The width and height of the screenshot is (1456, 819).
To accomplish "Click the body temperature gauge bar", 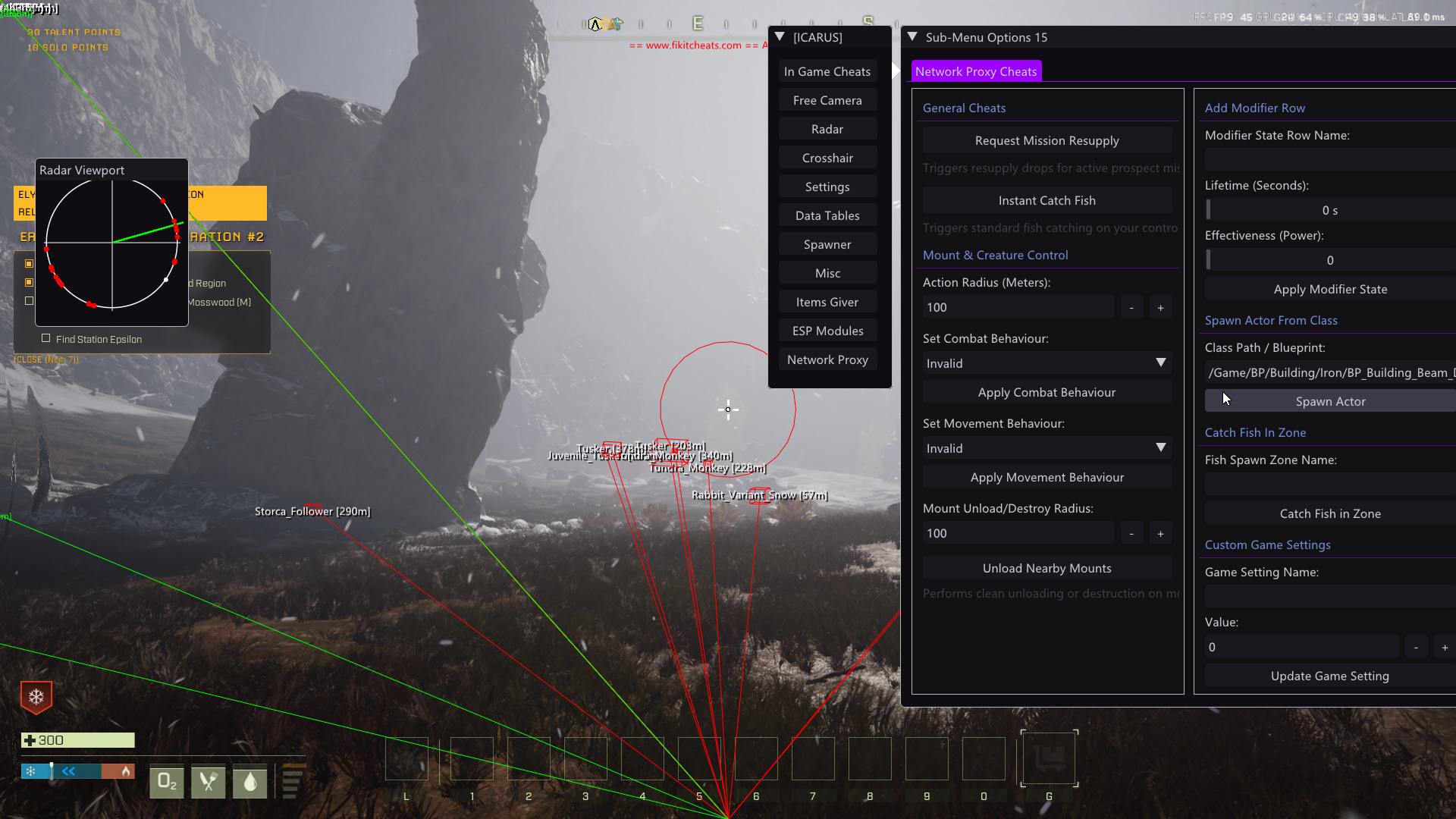I will [x=78, y=771].
